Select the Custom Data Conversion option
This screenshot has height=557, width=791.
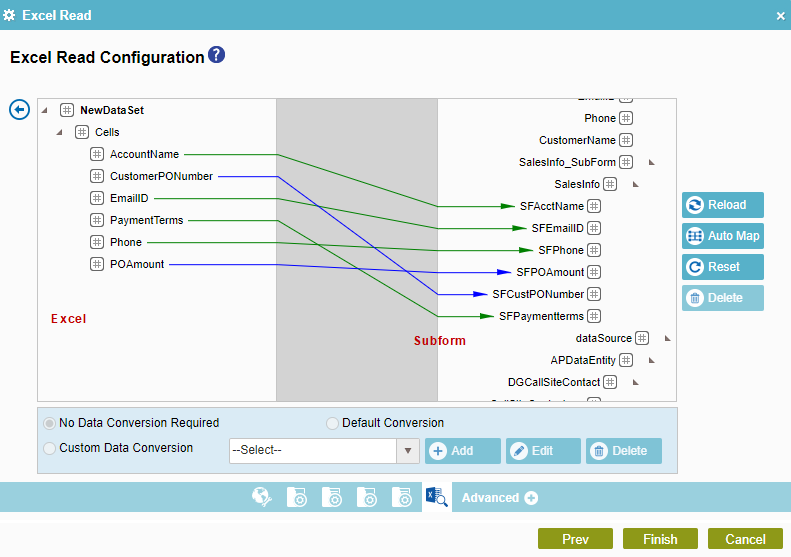point(50,449)
